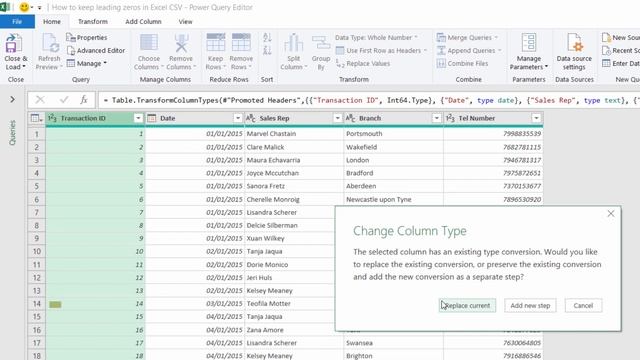The image size is (640, 360).
Task: Select the cell "Marvel Chastain"
Action: point(294,134)
